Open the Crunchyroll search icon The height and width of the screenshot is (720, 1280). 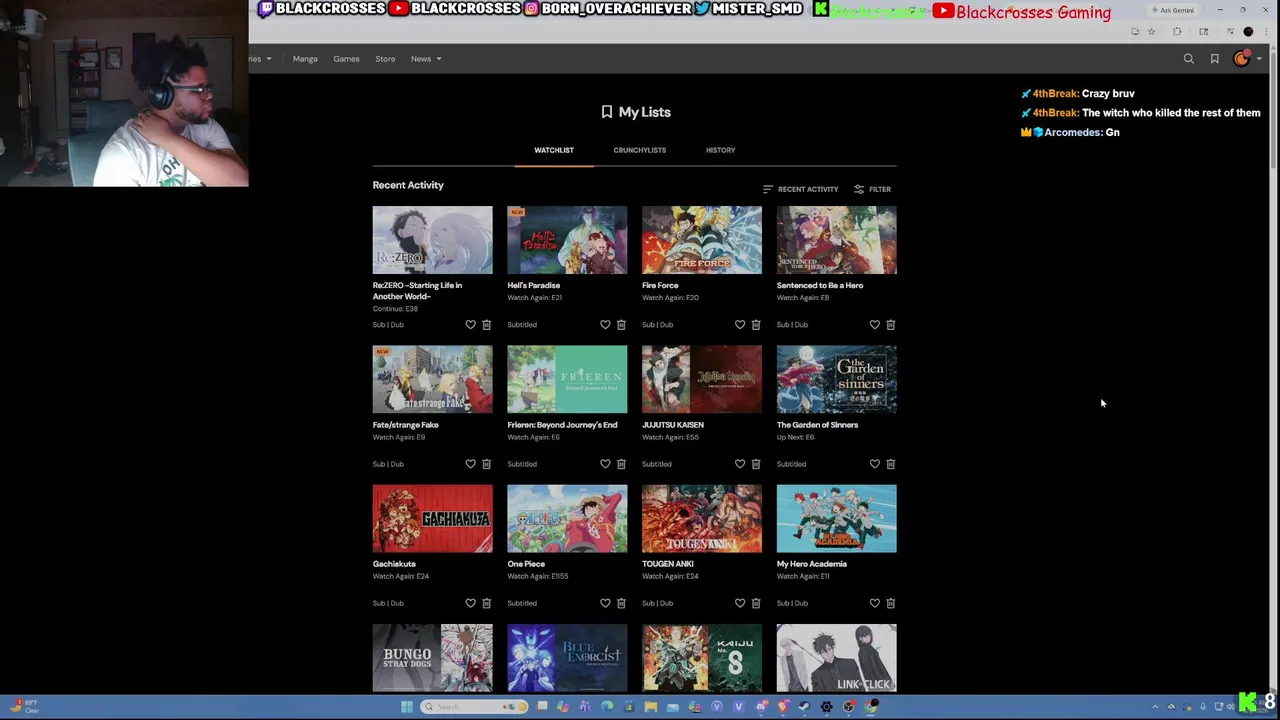point(1189,59)
